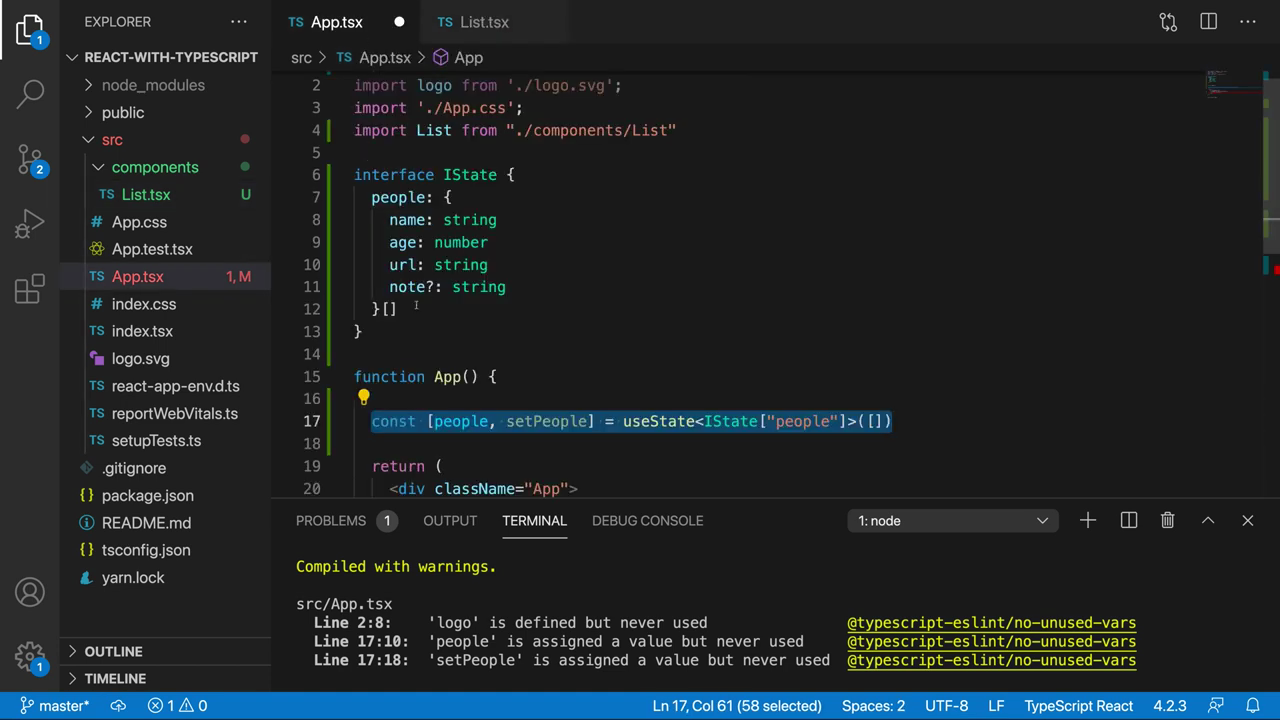This screenshot has height=720, width=1280.
Task: Open the Extensions view
Action: pyautogui.click(x=30, y=289)
